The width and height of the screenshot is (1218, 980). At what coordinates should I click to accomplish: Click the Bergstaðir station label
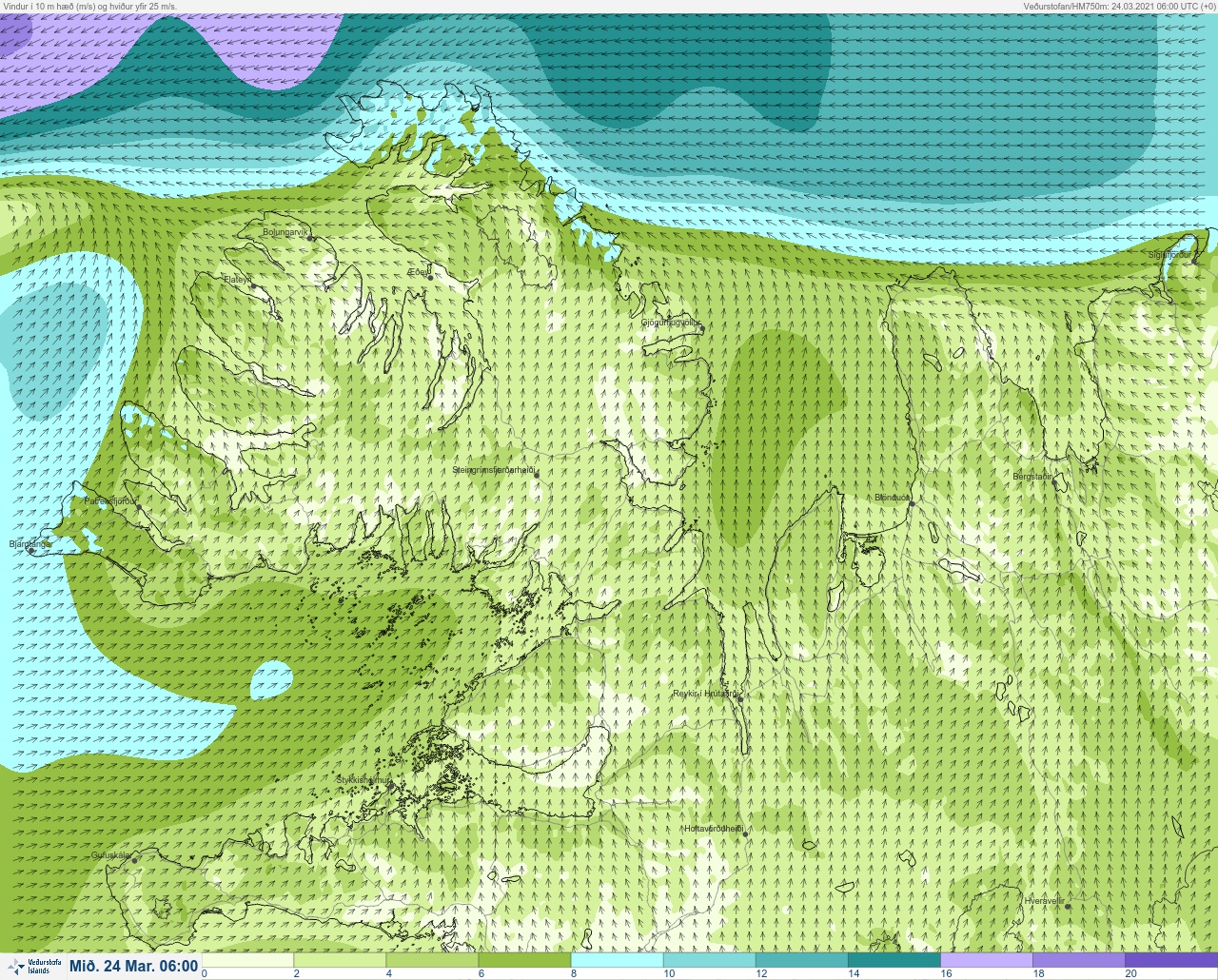1032,476
